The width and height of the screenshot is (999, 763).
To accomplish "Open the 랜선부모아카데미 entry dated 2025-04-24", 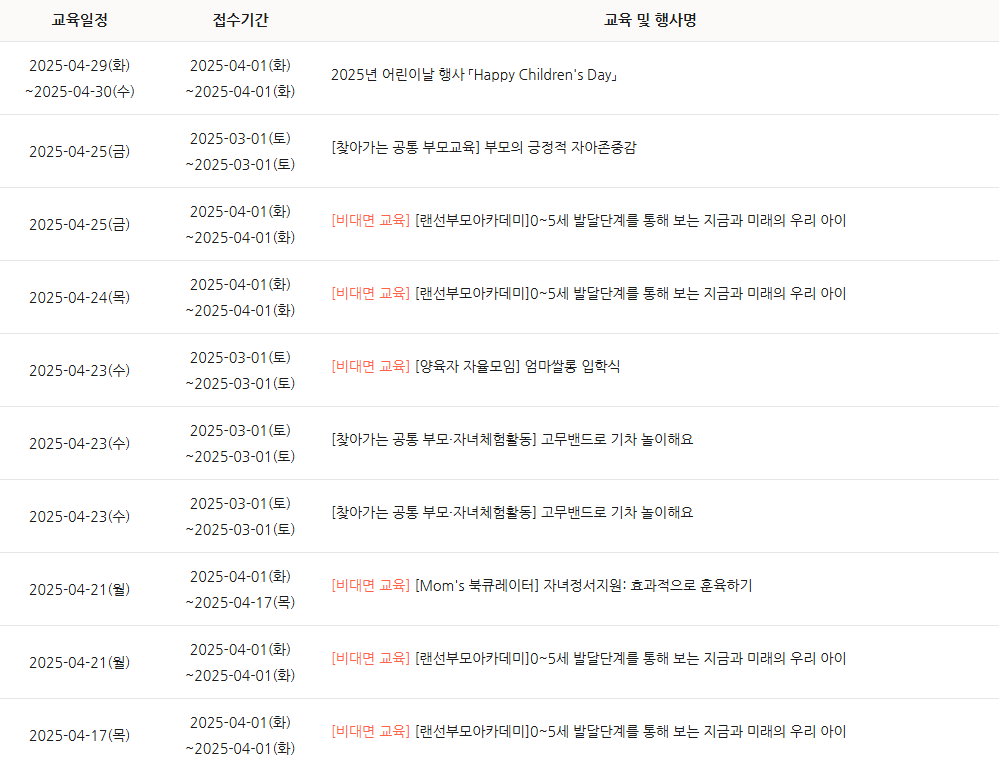I will coord(589,294).
